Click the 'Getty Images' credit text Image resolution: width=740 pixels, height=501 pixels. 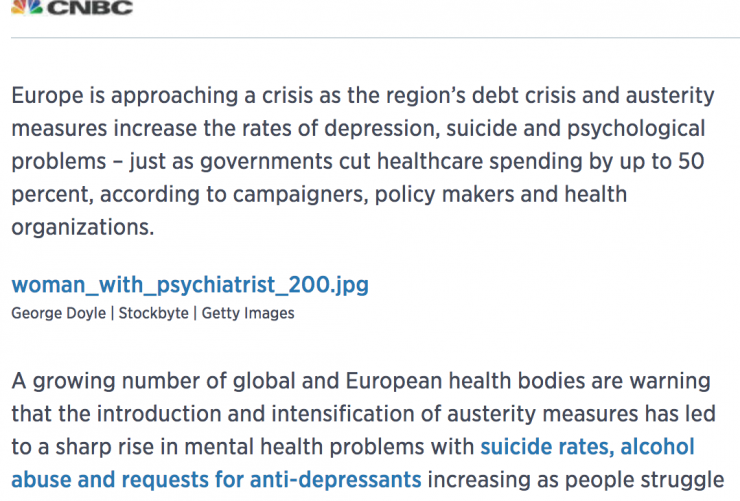(248, 313)
